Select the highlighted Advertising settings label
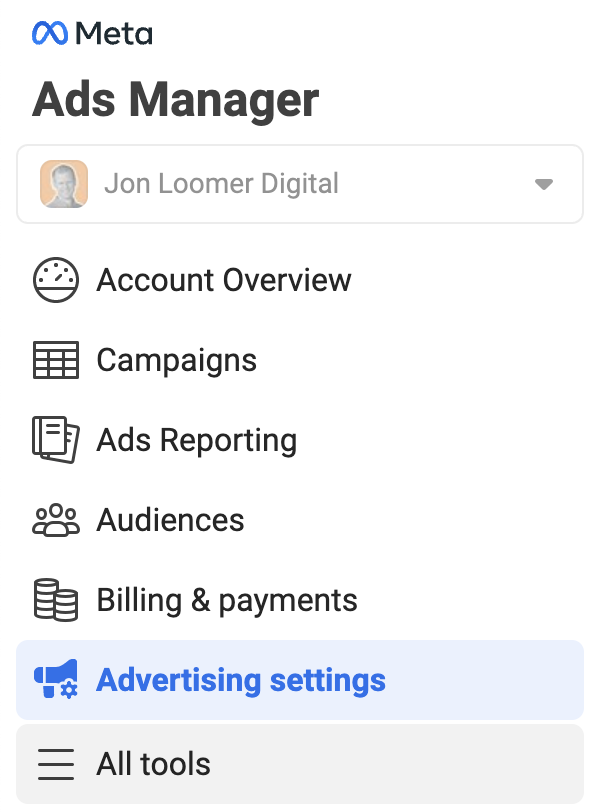The width and height of the screenshot is (596, 812). coord(241,680)
